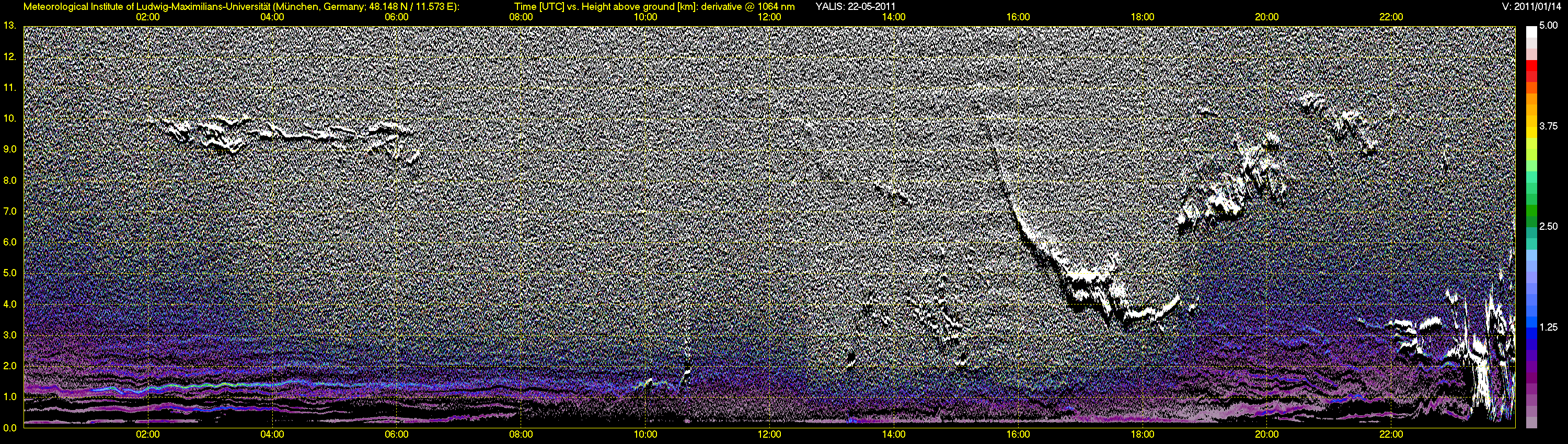Select the 12:00 label on the bottom time axis
1568x444 pixels.
[769, 434]
